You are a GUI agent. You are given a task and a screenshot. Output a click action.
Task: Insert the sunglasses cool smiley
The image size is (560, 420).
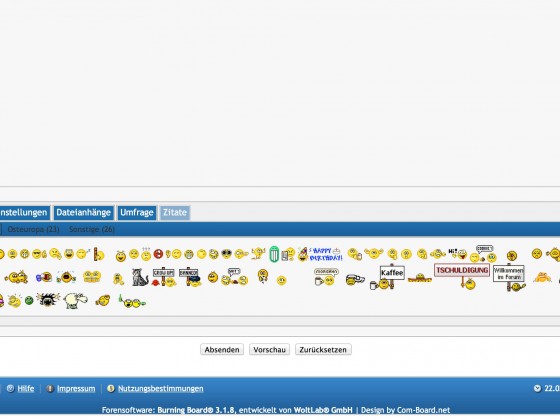click(39, 254)
